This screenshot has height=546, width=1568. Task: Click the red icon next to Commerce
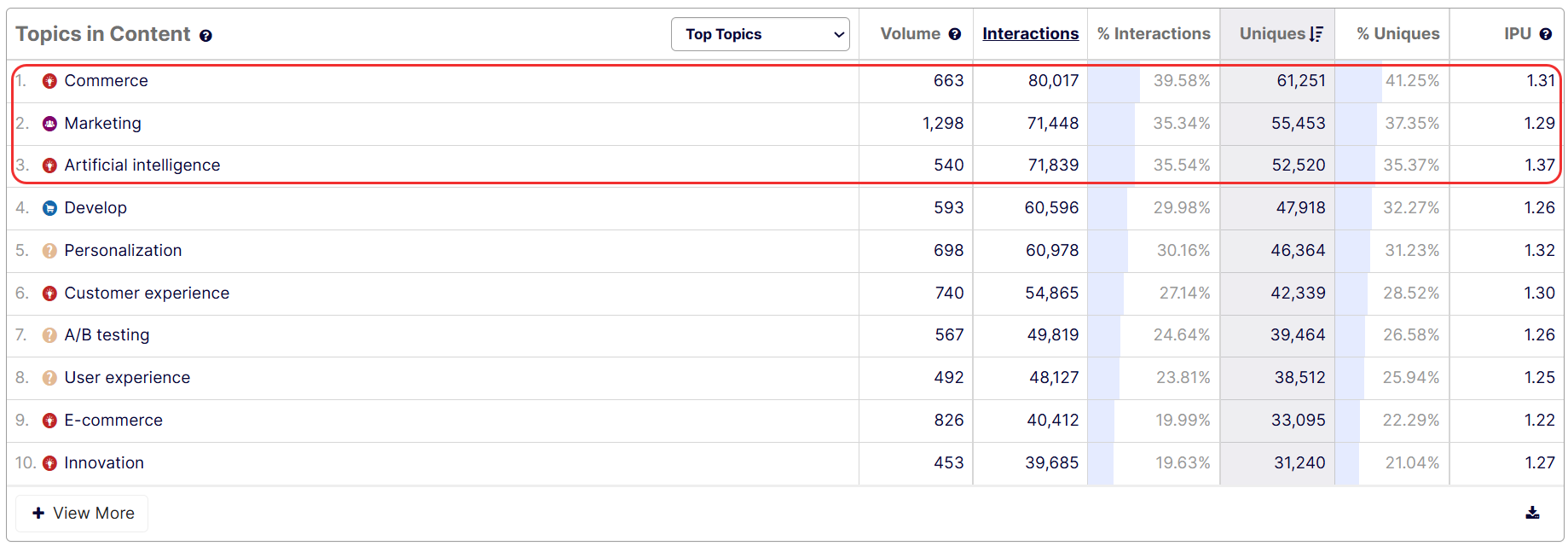tap(49, 81)
